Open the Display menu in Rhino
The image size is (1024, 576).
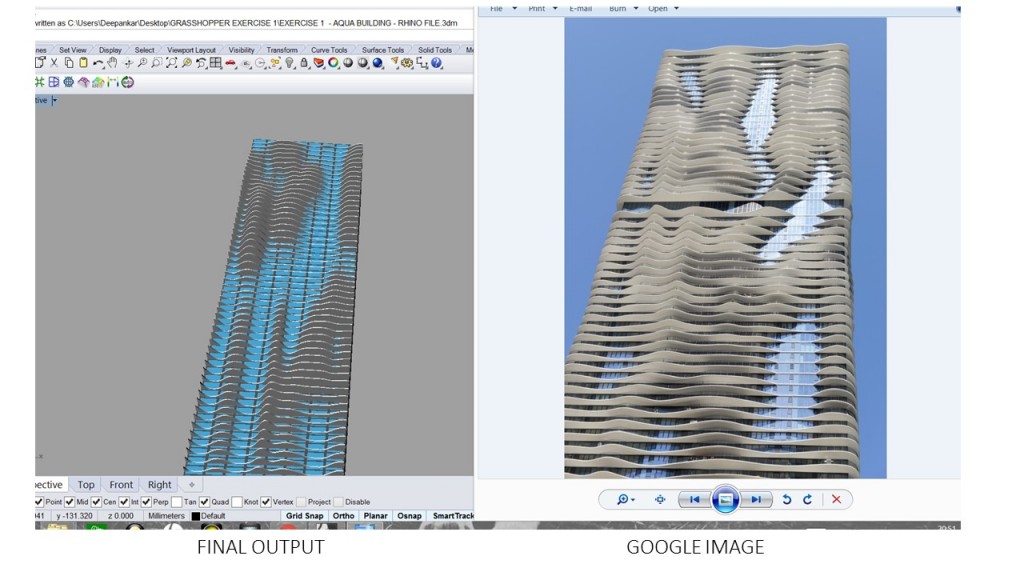point(110,49)
